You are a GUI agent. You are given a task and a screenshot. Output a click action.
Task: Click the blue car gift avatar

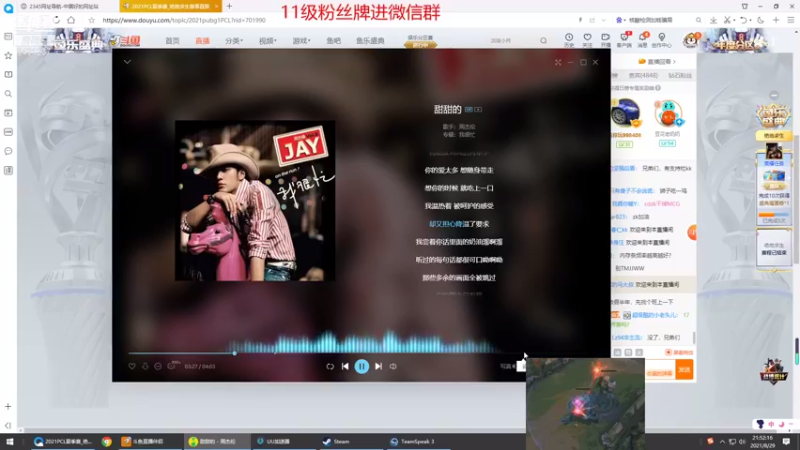(626, 112)
